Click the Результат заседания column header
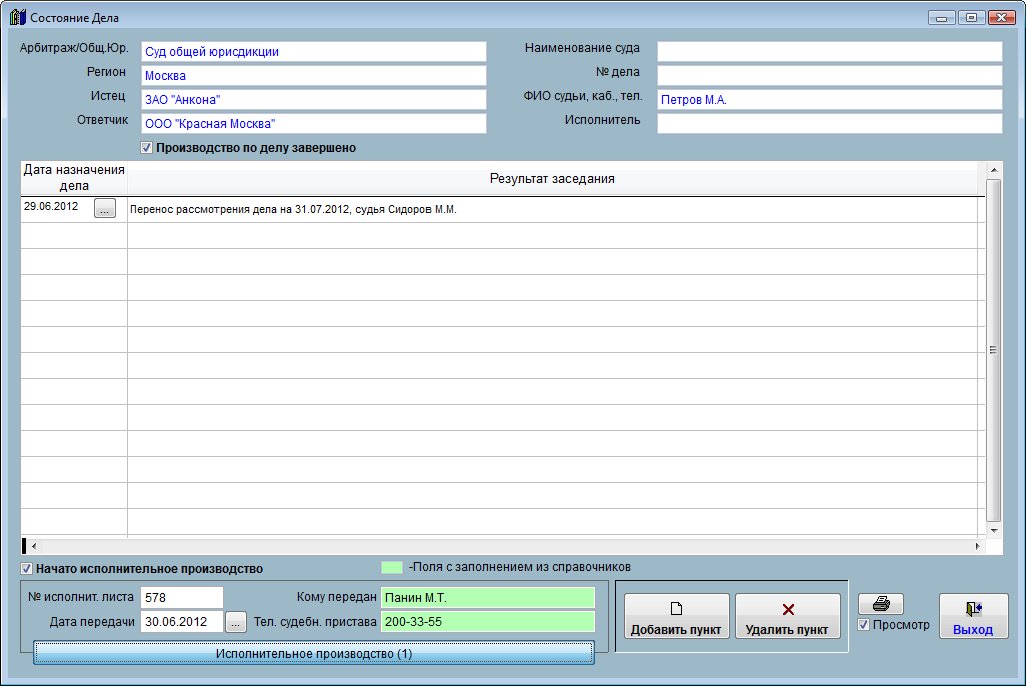The width and height of the screenshot is (1027, 688). [551, 179]
